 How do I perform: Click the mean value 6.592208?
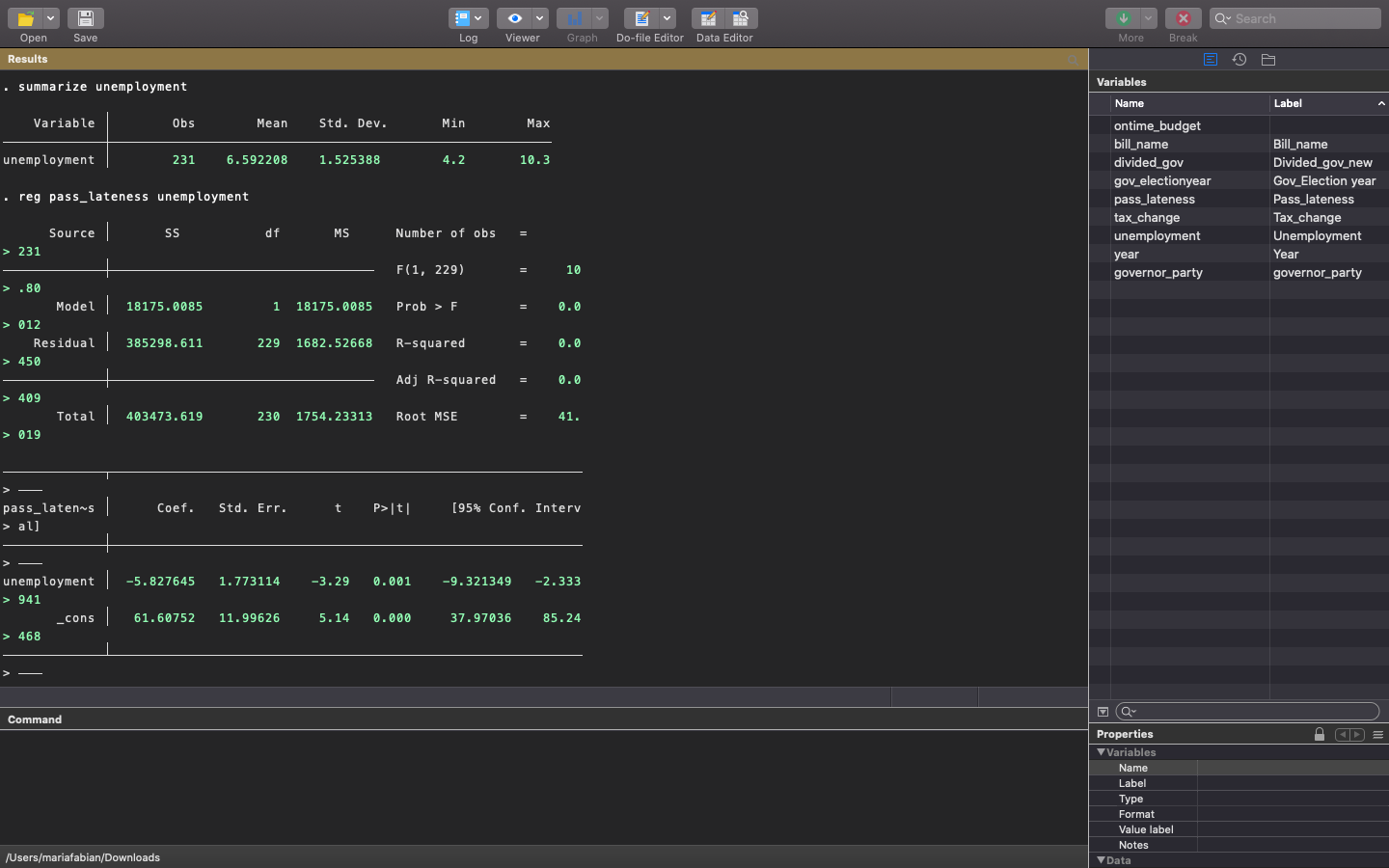point(258,160)
